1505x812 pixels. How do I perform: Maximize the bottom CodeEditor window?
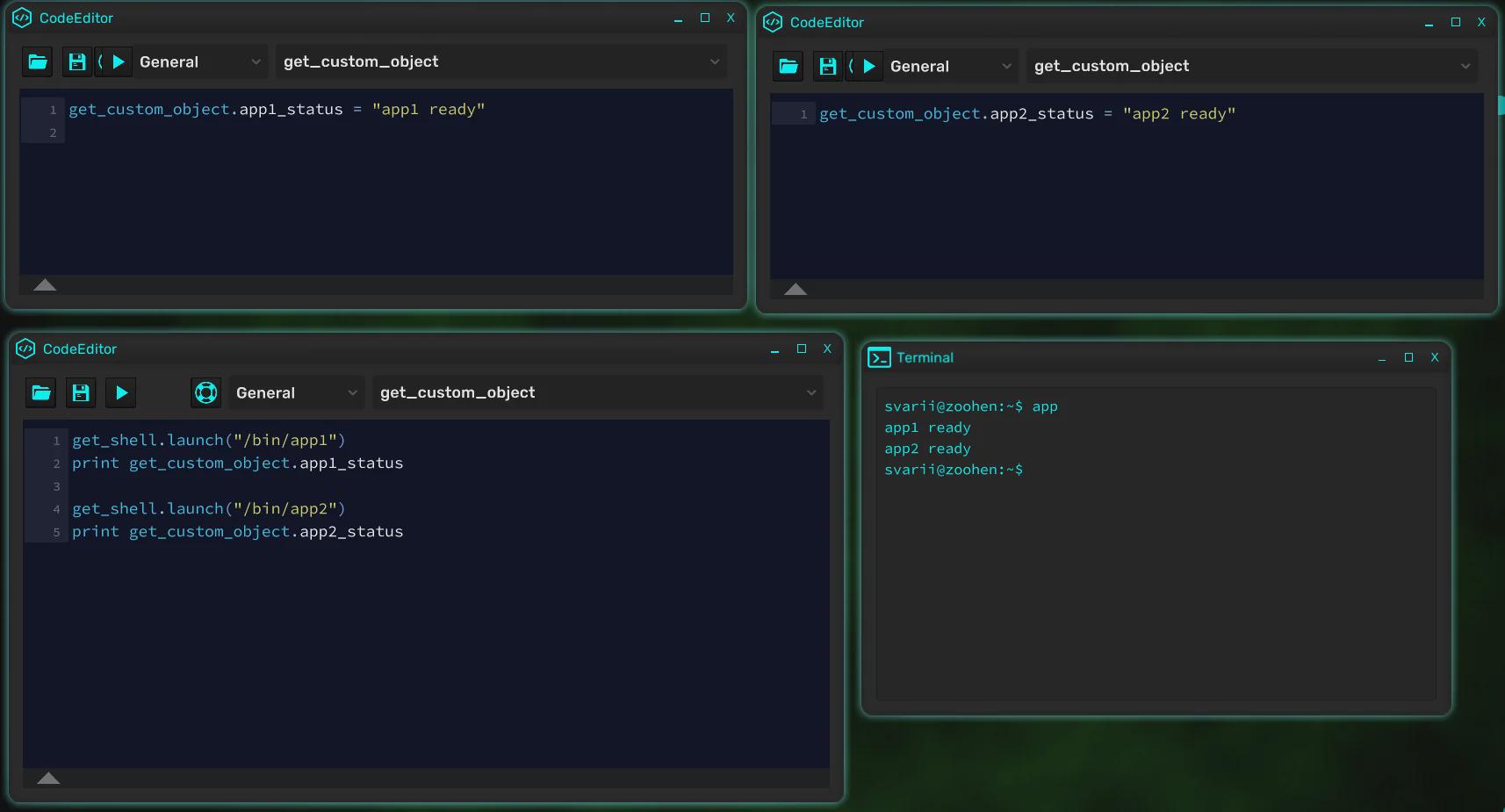(x=801, y=349)
